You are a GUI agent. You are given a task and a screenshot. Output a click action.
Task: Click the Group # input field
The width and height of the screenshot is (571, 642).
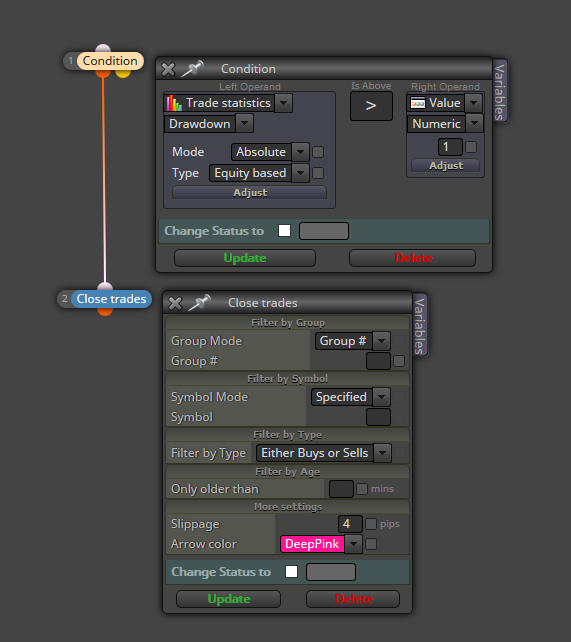378,361
